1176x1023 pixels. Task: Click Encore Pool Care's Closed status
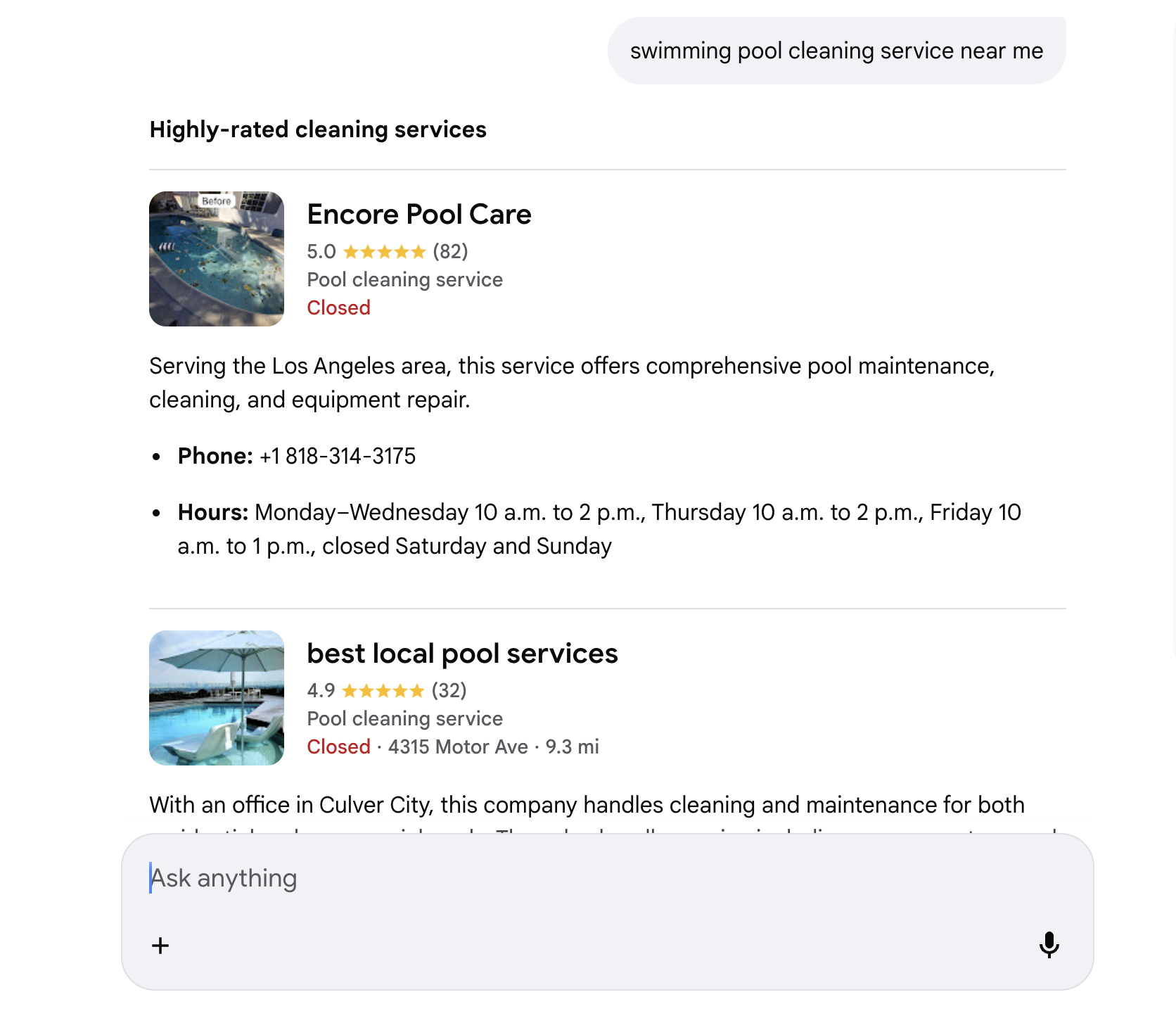338,308
